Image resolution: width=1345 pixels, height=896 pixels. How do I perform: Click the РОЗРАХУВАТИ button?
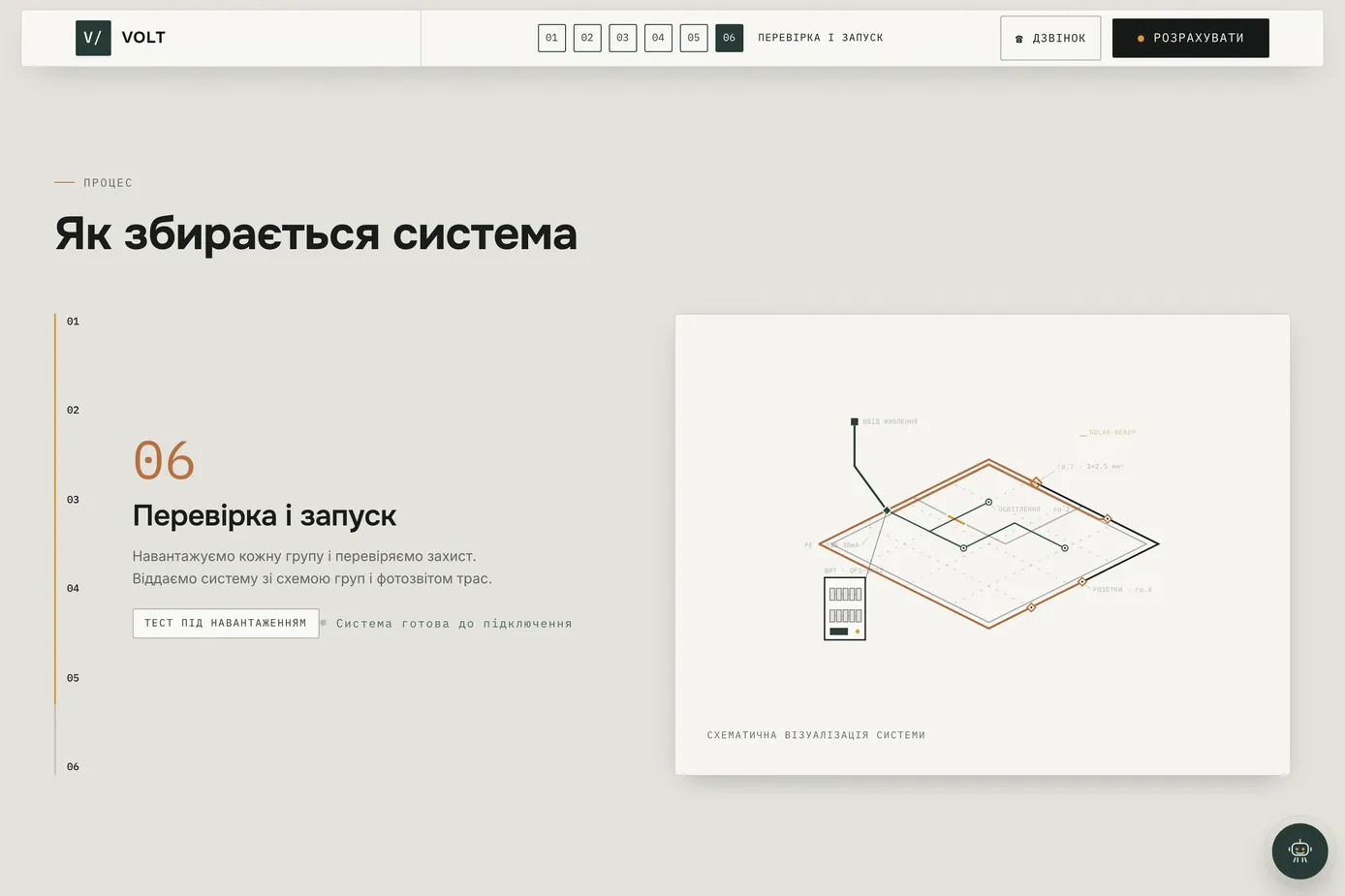[1191, 38]
